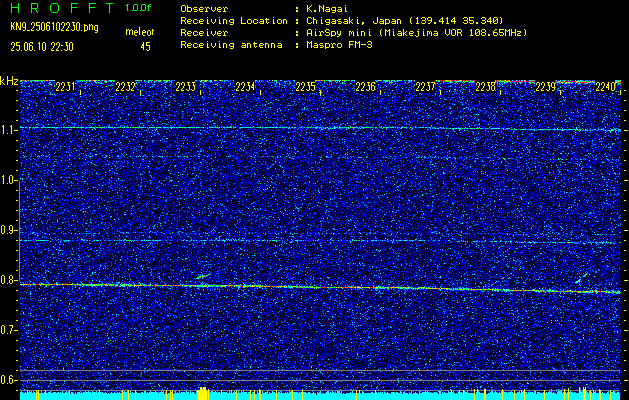Click the 0.6 kHz axis label

[x=7, y=380]
